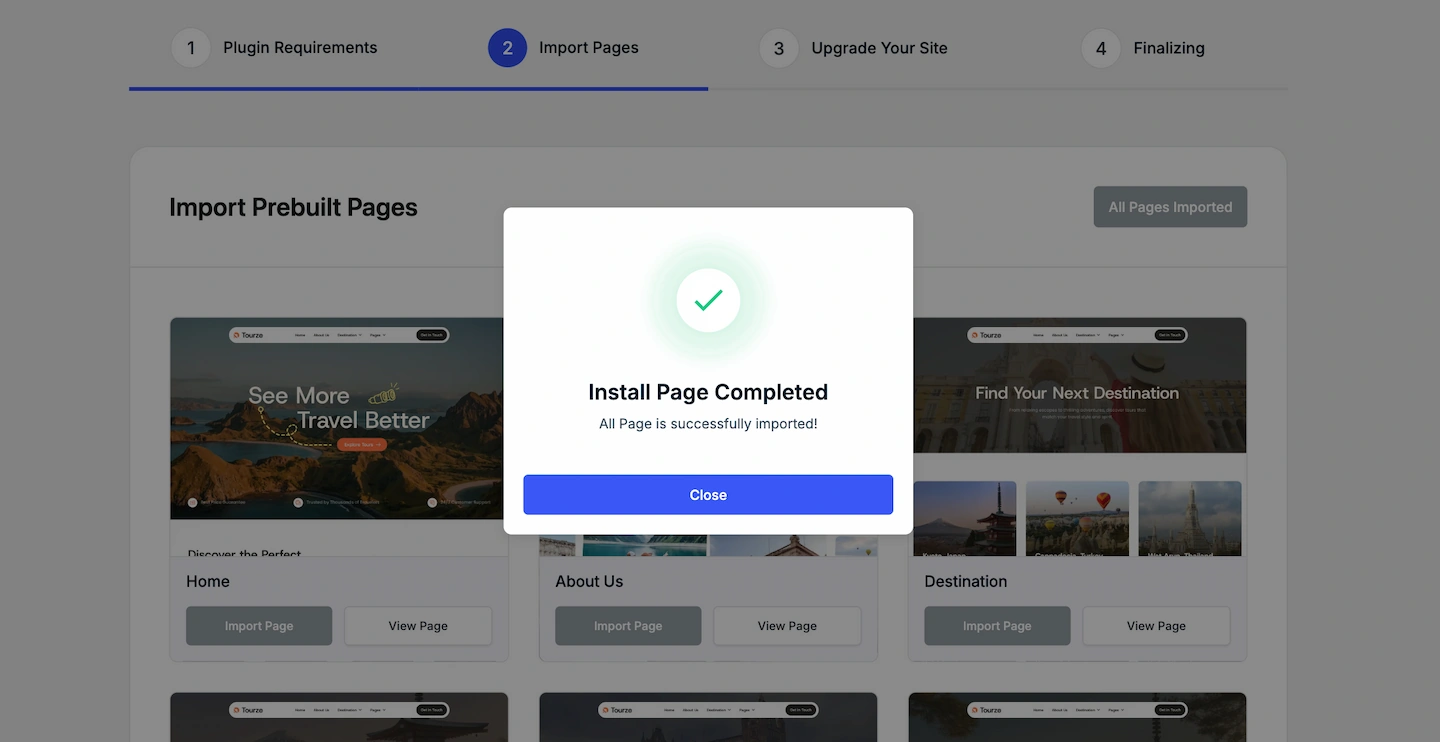Open View Page for the Home card
1440x742 pixels.
418,626
